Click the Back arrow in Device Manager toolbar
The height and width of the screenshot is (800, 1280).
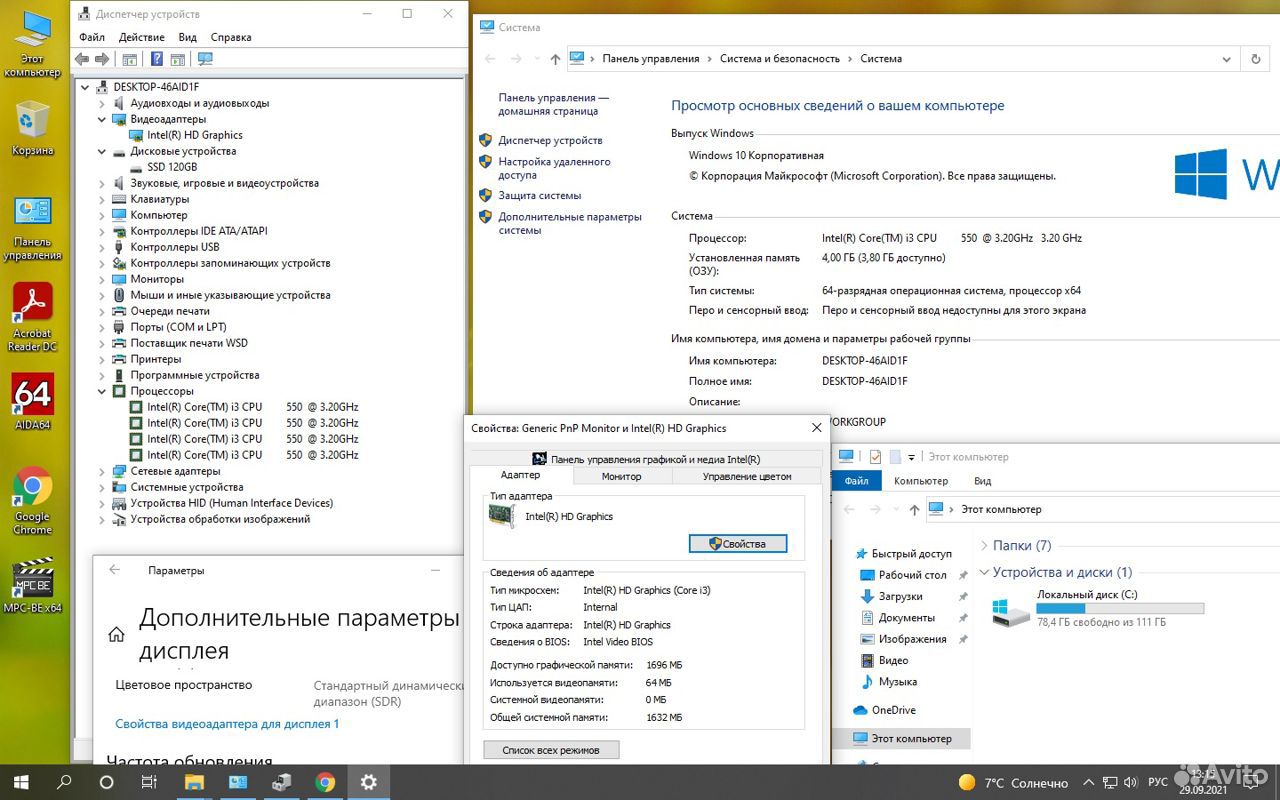82,59
